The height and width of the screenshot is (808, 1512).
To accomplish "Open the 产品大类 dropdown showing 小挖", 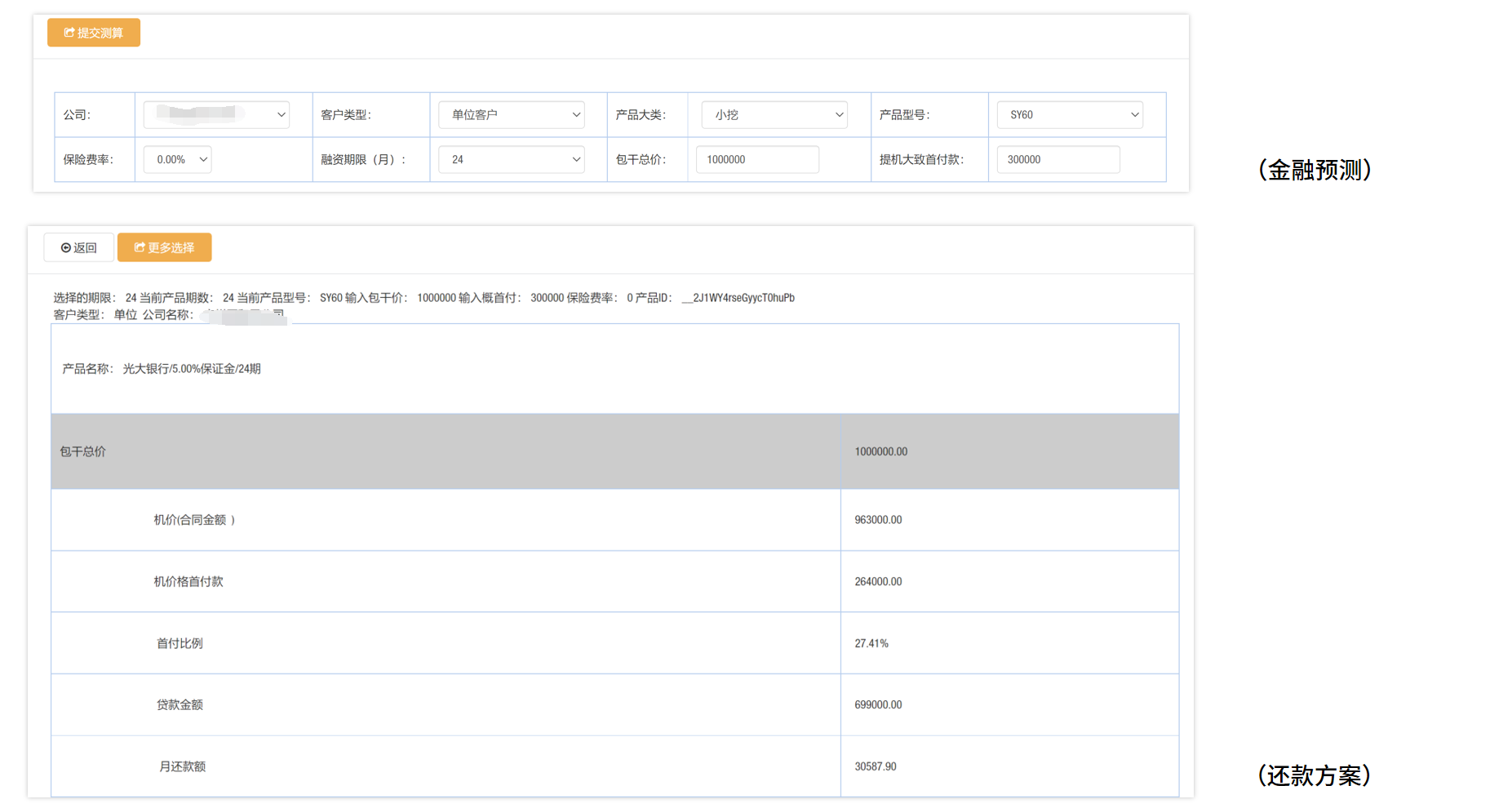I will click(x=774, y=115).
